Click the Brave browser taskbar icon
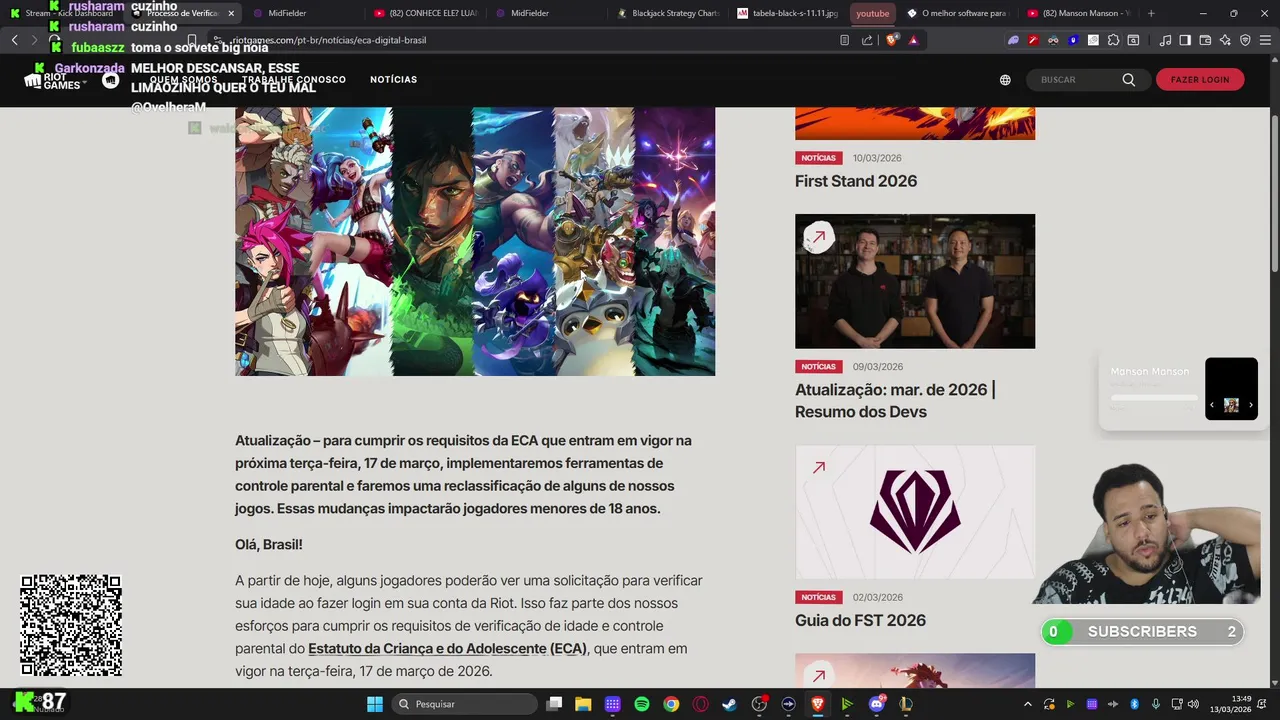The width and height of the screenshot is (1280, 720). coord(818,704)
